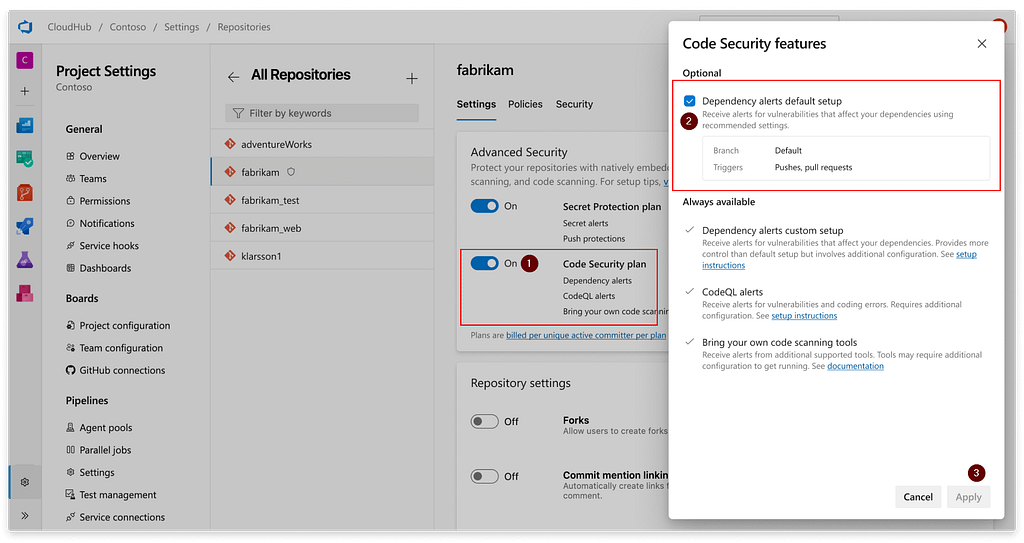Open the Artifacts icon in left rail
Image resolution: width=1024 pixels, height=543 pixels.
[x=25, y=293]
